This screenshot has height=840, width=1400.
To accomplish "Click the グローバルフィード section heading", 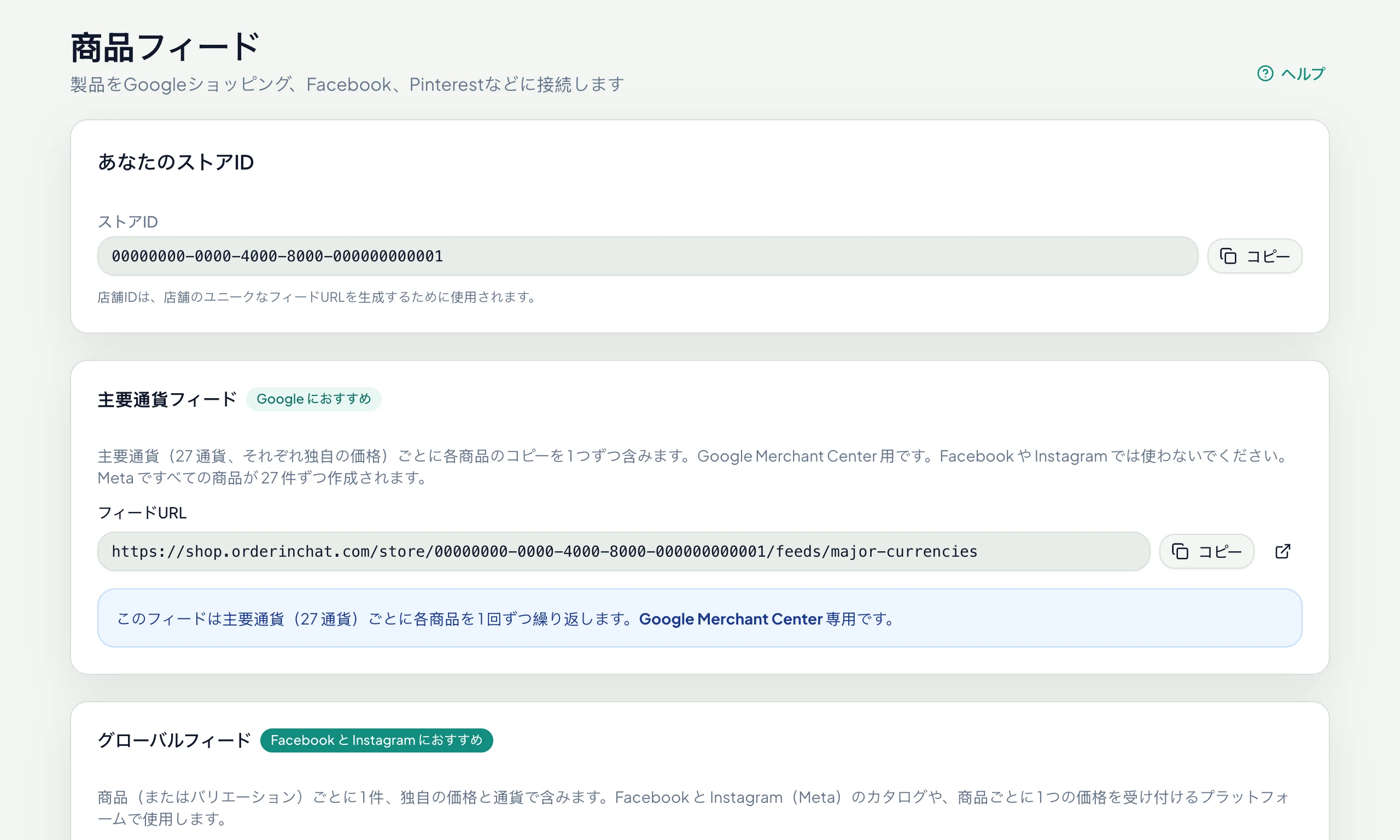I will pyautogui.click(x=174, y=740).
